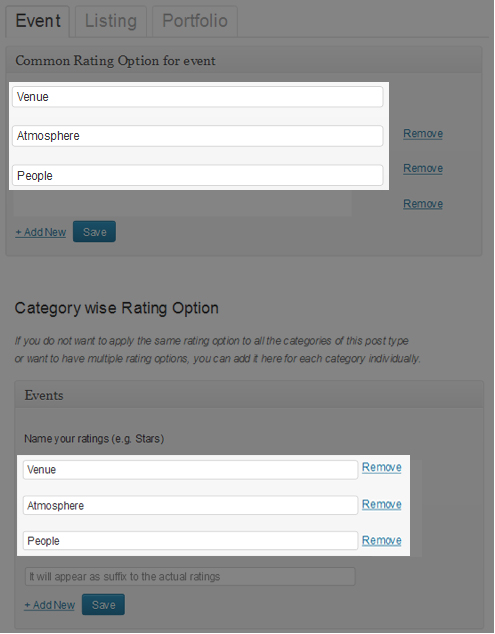Open the Portfolio tab

pyautogui.click(x=195, y=21)
